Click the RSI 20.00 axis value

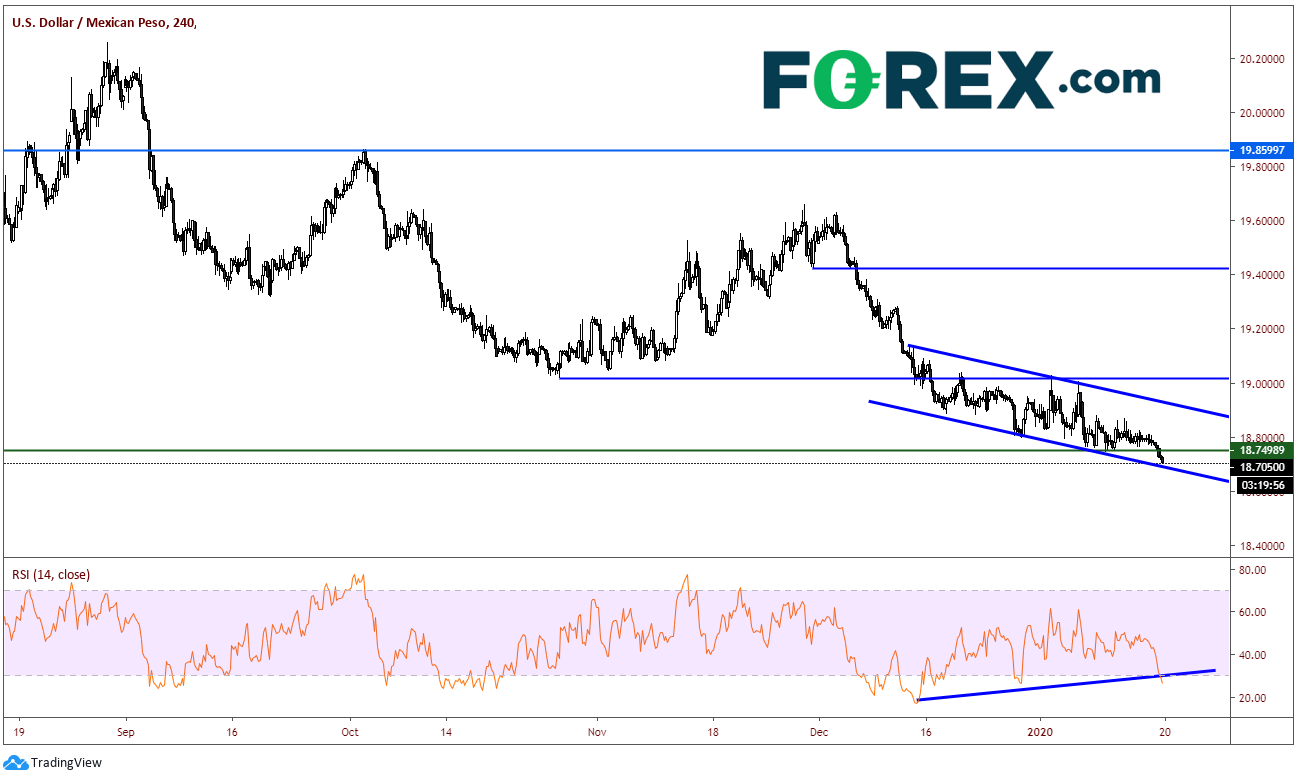1252,697
